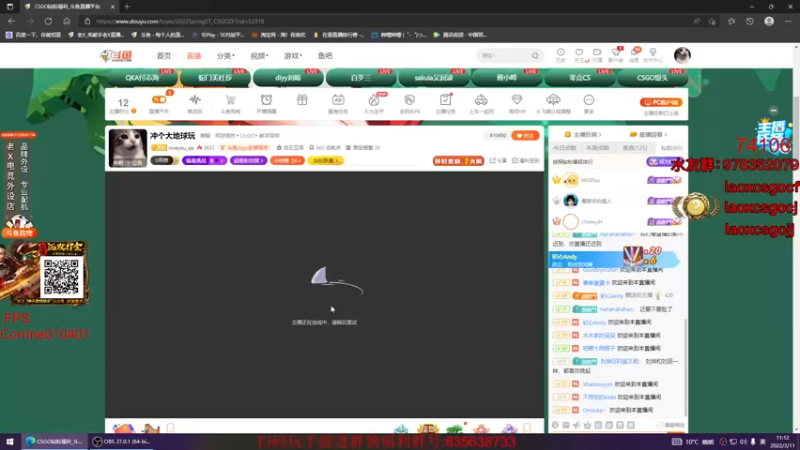800x450 pixels.
Task: Select the 零点CS live streamer tab
Action: [x=580, y=78]
